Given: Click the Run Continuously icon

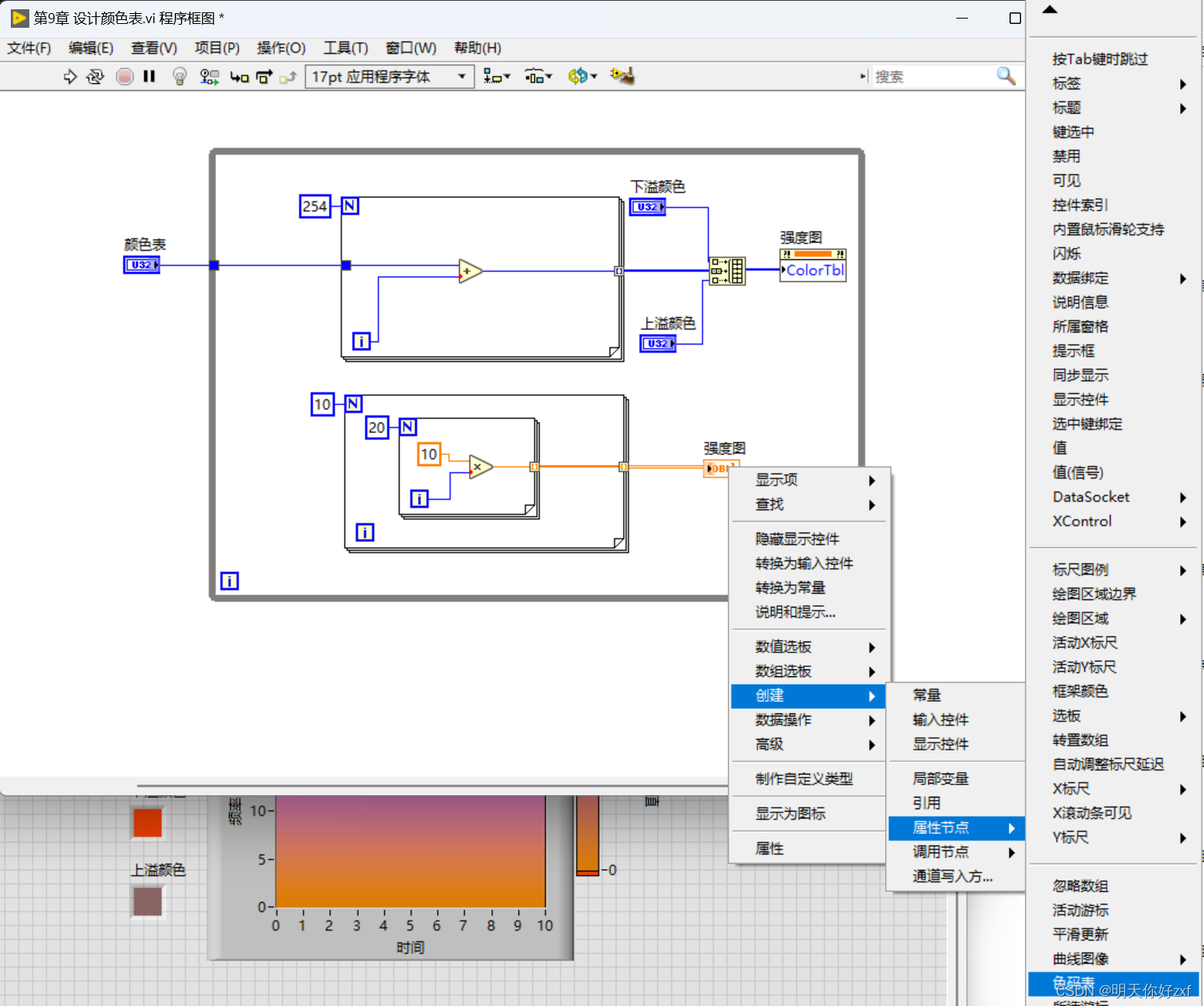Looking at the screenshot, I should [x=96, y=76].
